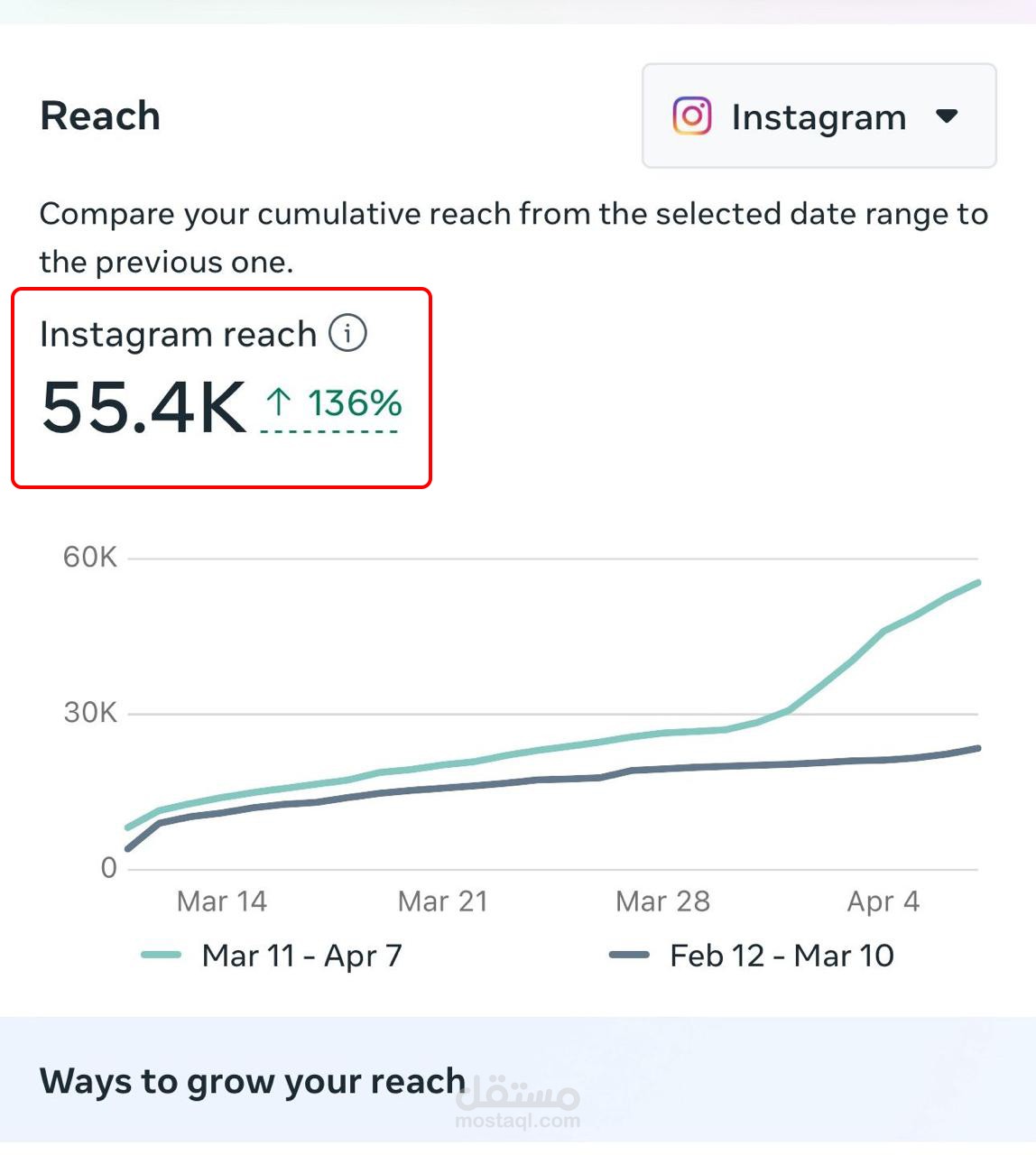Click the Mar 21 date on the chart axis
The width and height of the screenshot is (1036, 1155).
click(x=443, y=901)
